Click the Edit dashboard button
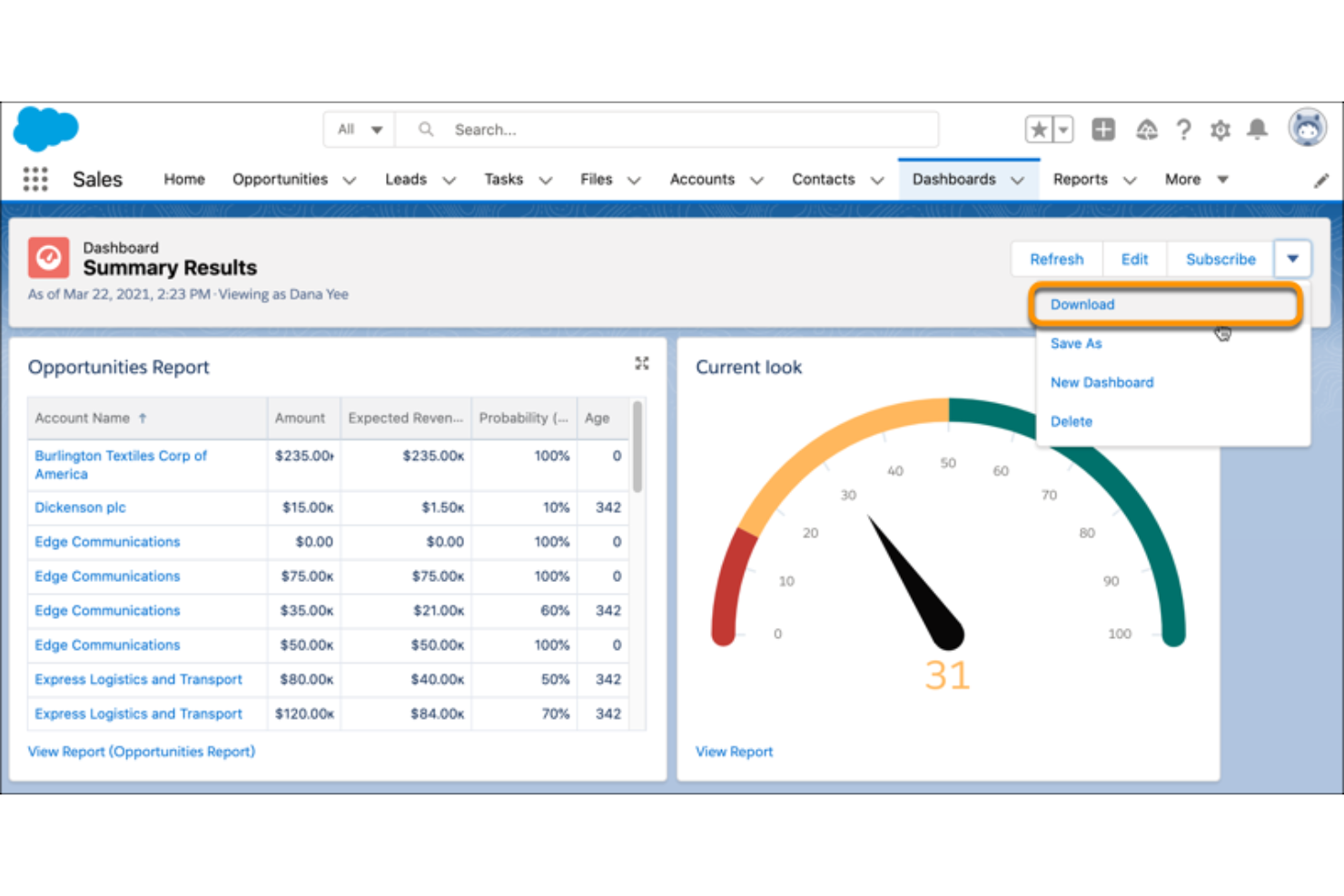The height and width of the screenshot is (896, 1344). click(x=1134, y=259)
